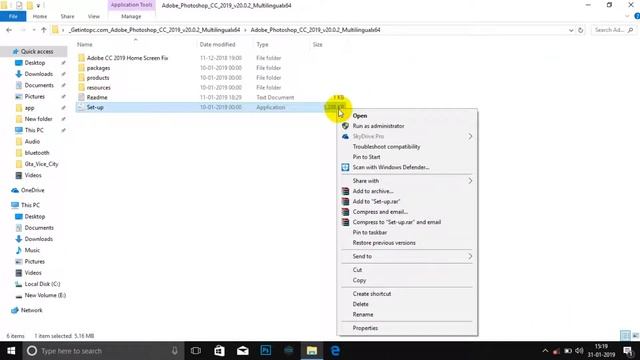Select Delete in context menu
This screenshot has width=640, height=360.
pos(360,304)
